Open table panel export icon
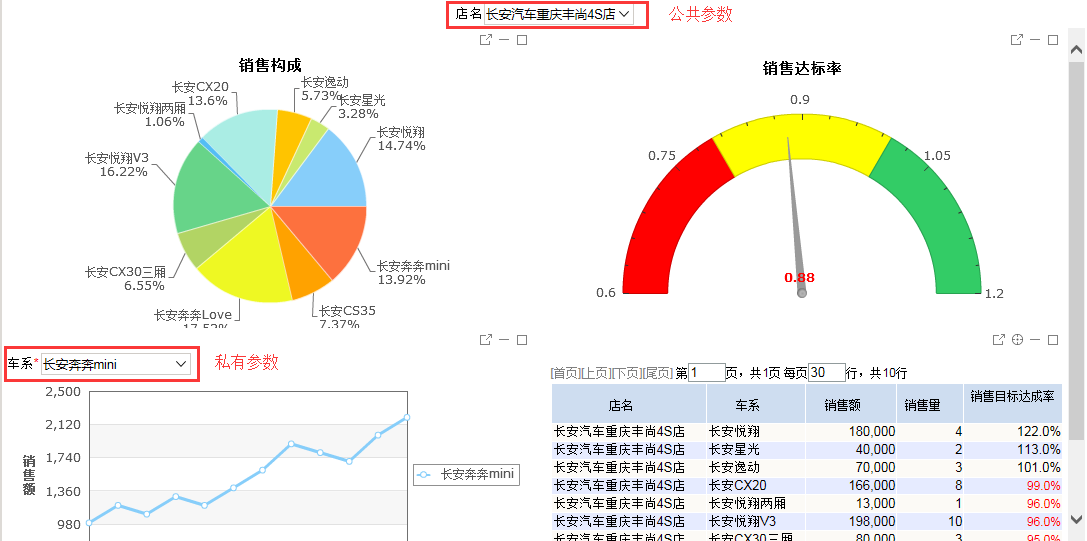Image resolution: width=1087 pixels, height=541 pixels. point(999,340)
